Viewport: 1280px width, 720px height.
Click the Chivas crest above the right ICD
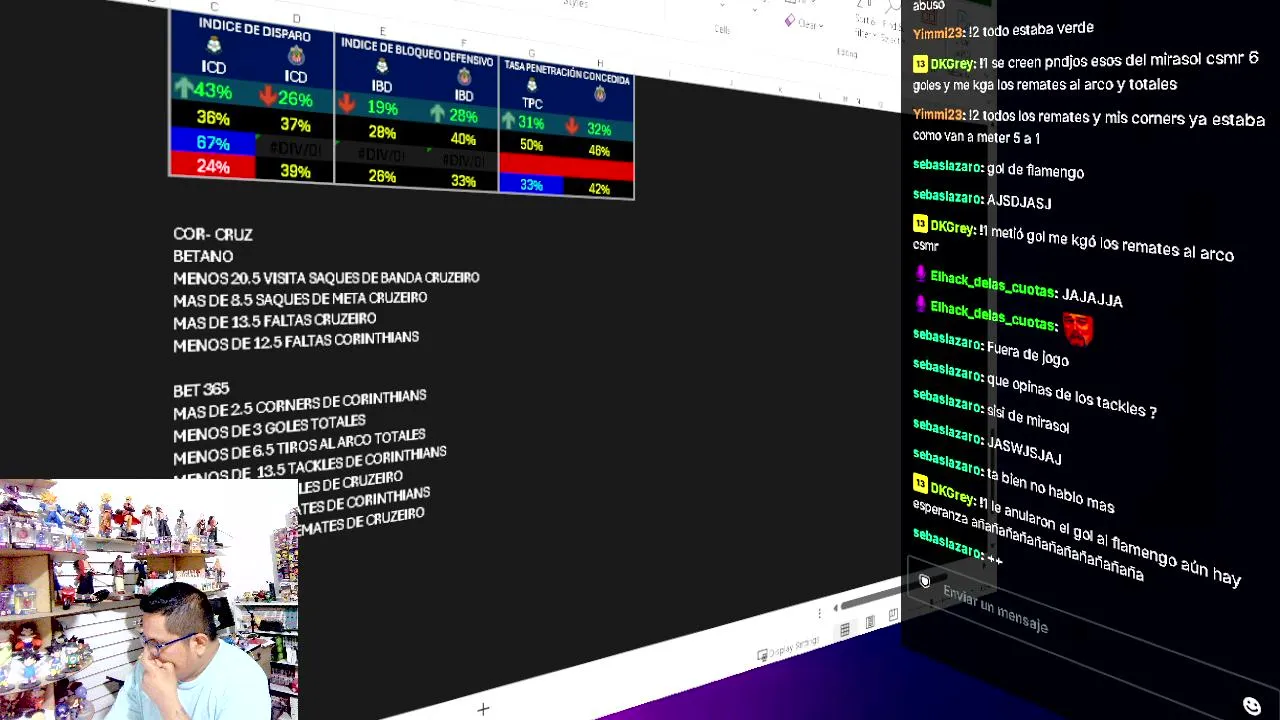pyautogui.click(x=296, y=55)
